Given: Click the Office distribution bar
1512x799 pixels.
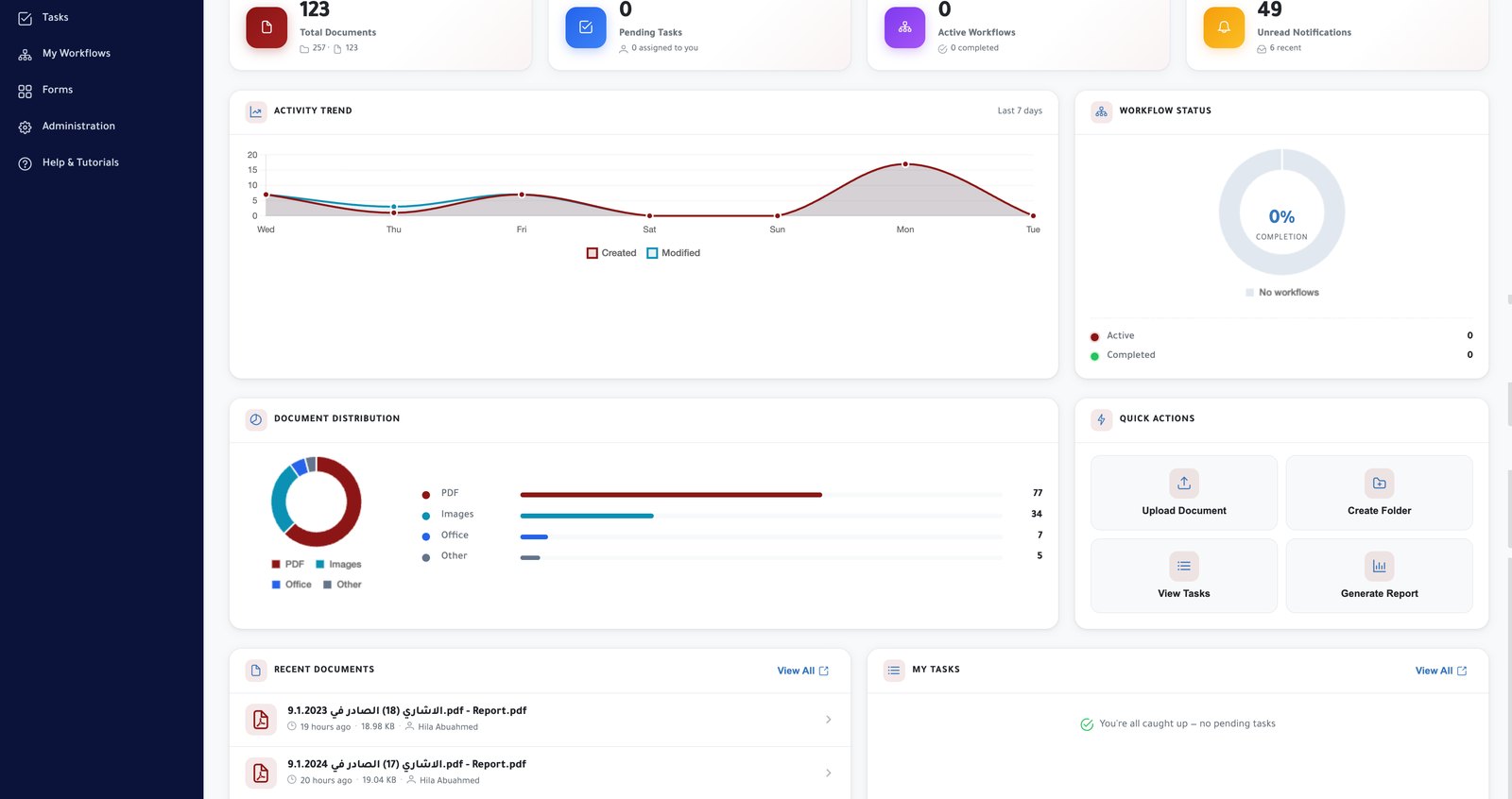Looking at the screenshot, I should (x=534, y=536).
